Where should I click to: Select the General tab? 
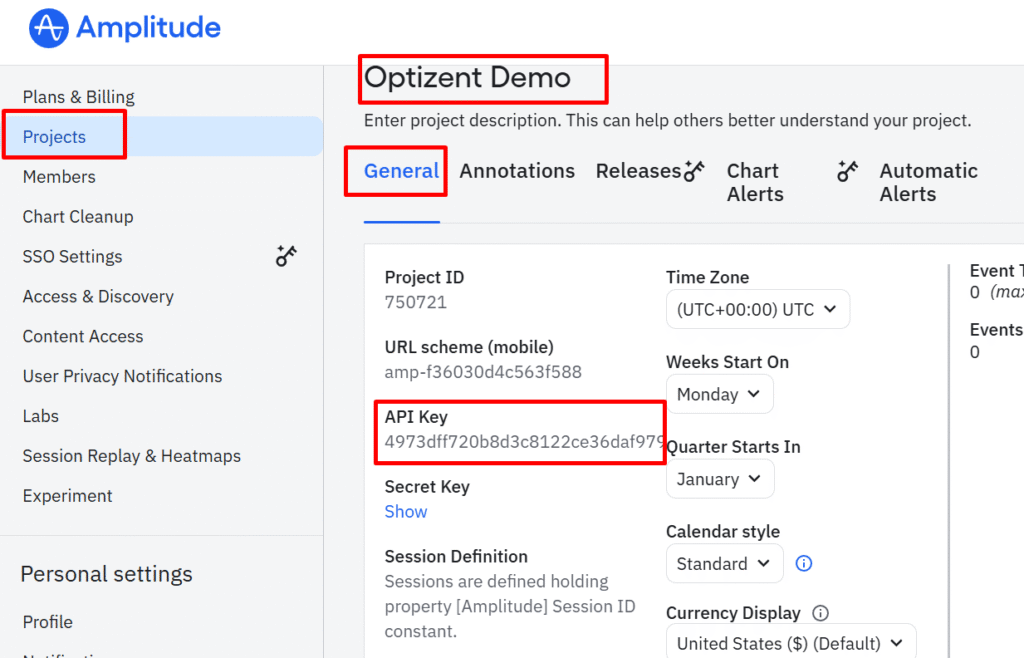[x=401, y=171]
